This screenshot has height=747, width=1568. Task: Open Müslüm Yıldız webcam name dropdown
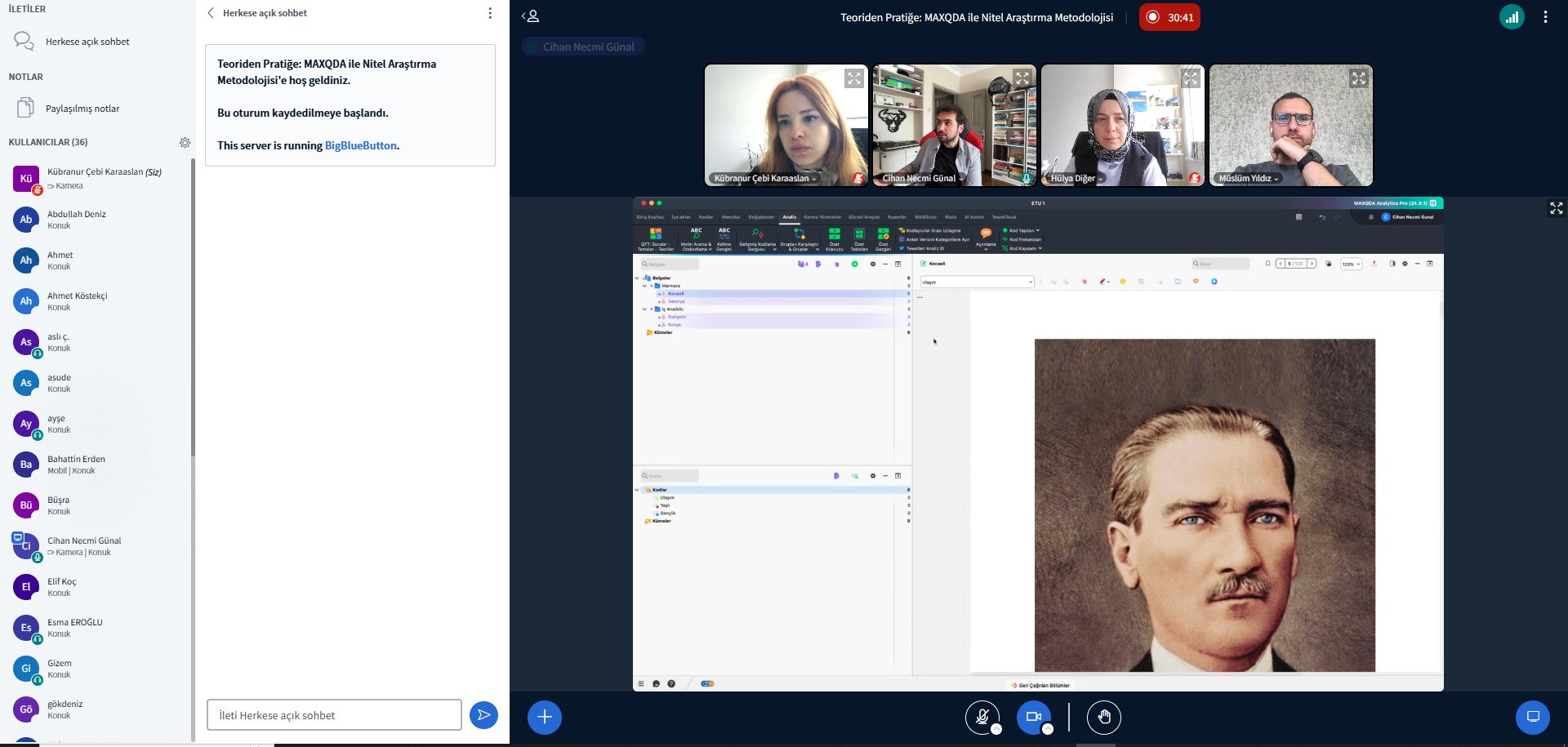pos(1249,178)
